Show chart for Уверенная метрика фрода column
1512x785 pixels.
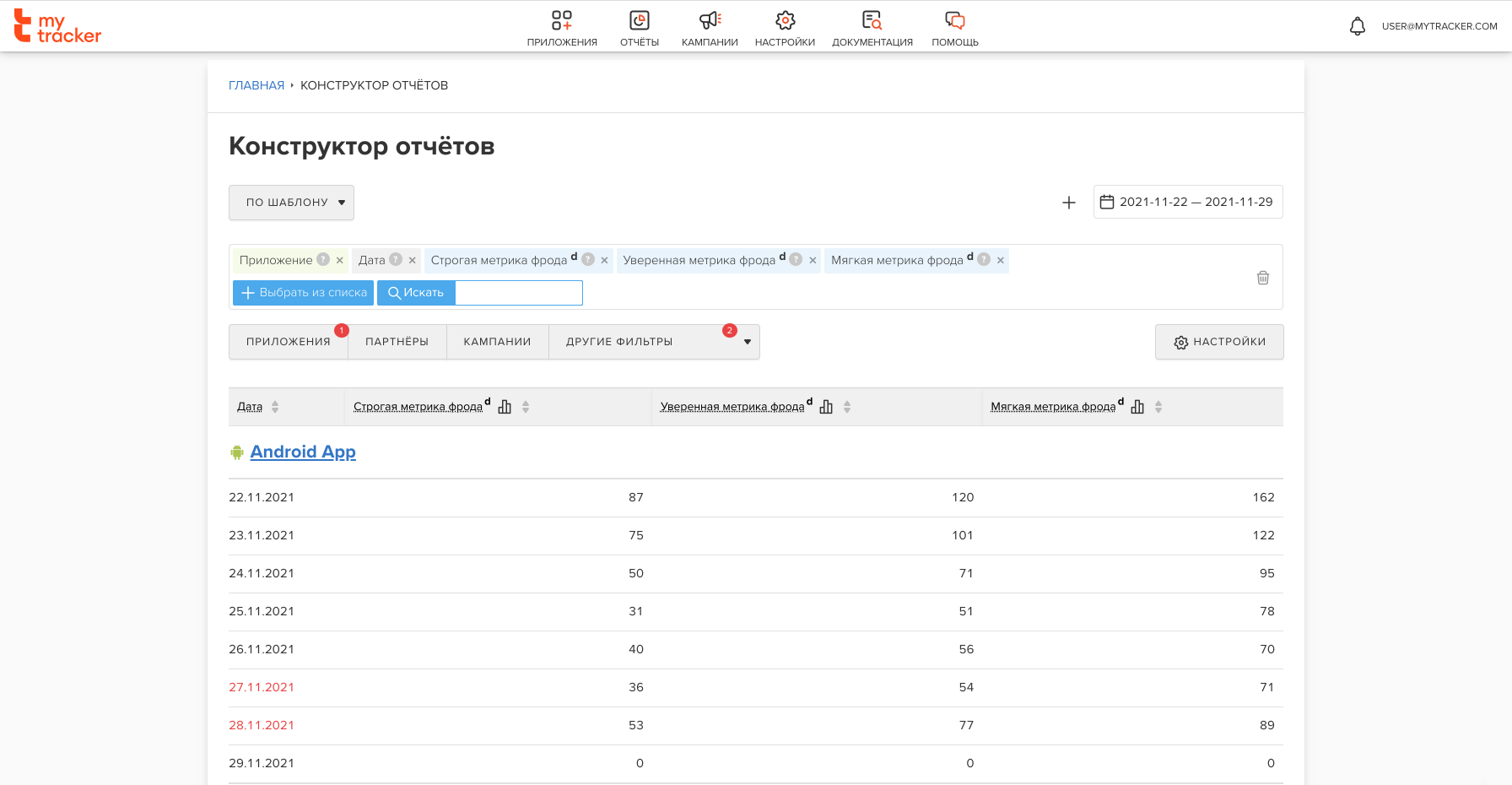(x=826, y=407)
